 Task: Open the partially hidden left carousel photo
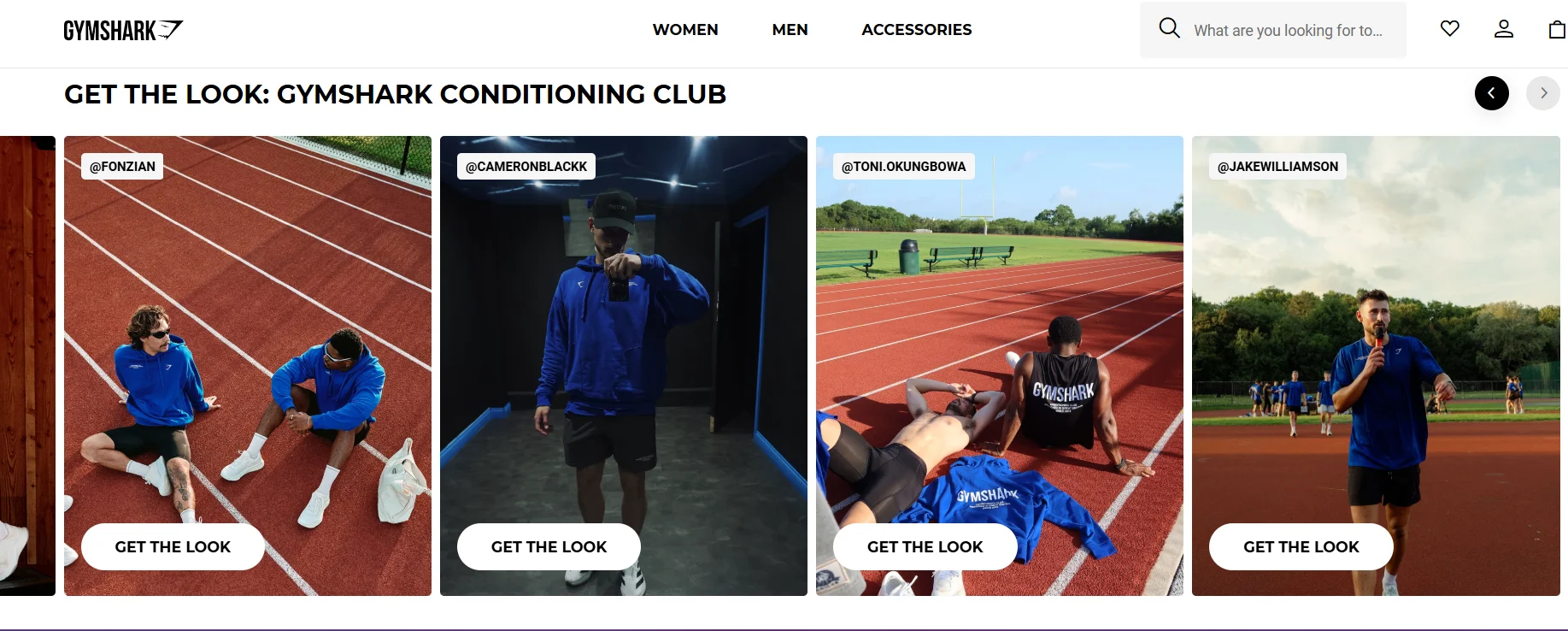(27, 366)
